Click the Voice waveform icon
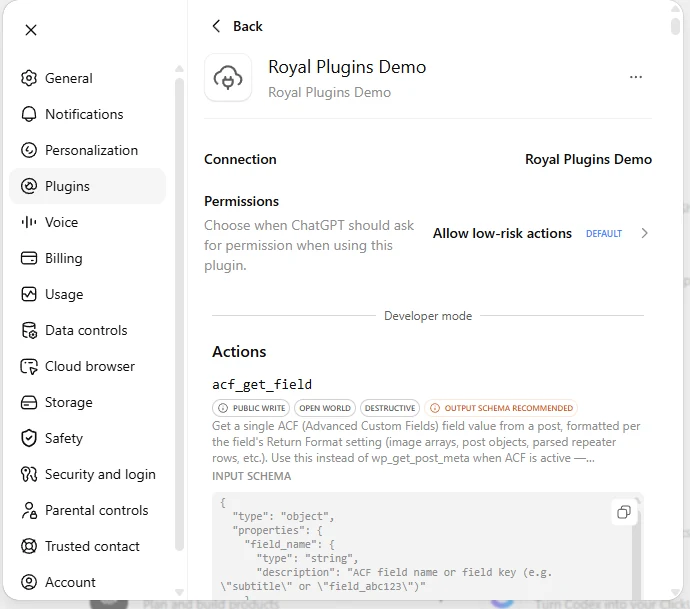690x609 pixels. tap(29, 222)
